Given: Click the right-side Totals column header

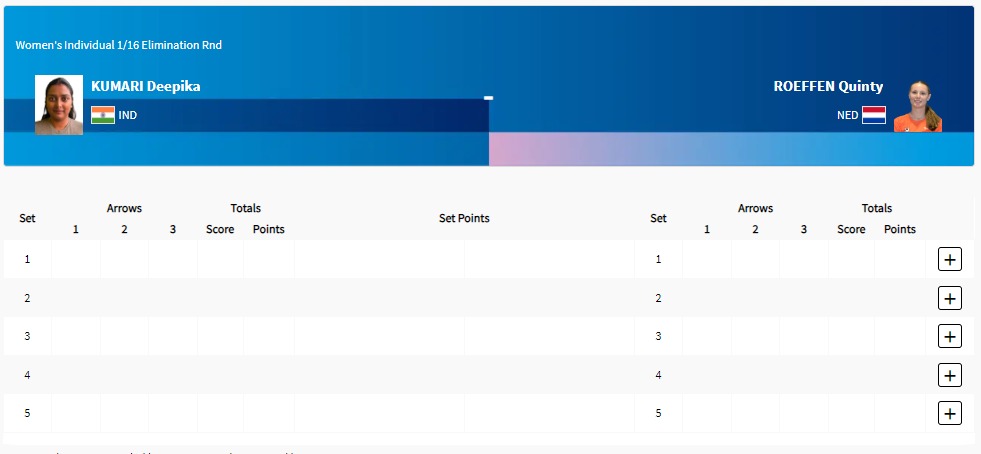Looking at the screenshot, I should pyautogui.click(x=876, y=208).
